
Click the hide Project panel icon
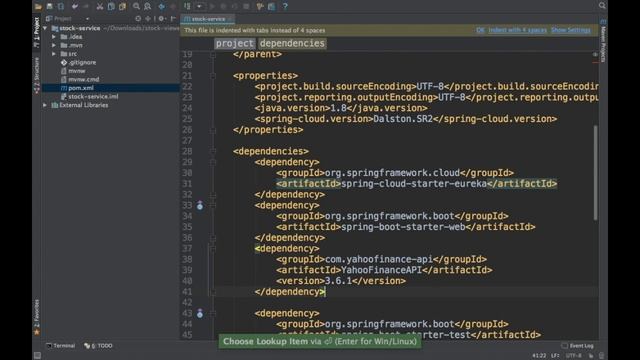point(173,18)
